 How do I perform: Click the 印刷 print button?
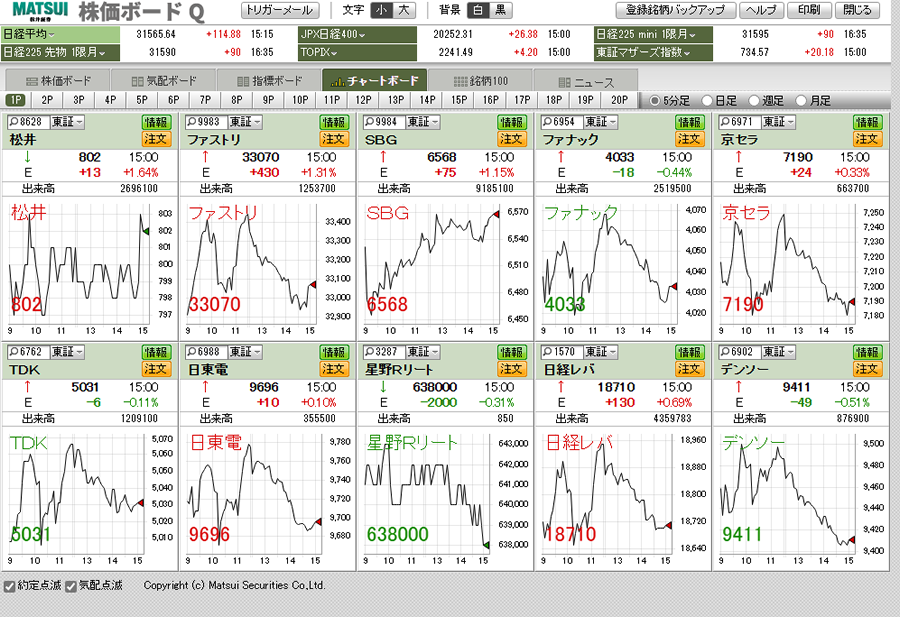click(x=809, y=10)
